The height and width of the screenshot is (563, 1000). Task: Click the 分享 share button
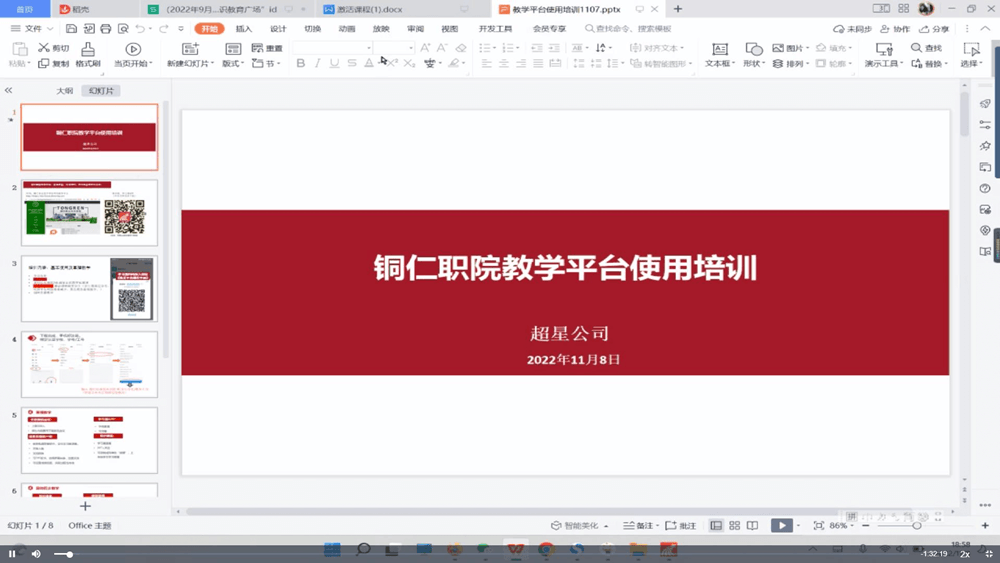coord(934,29)
